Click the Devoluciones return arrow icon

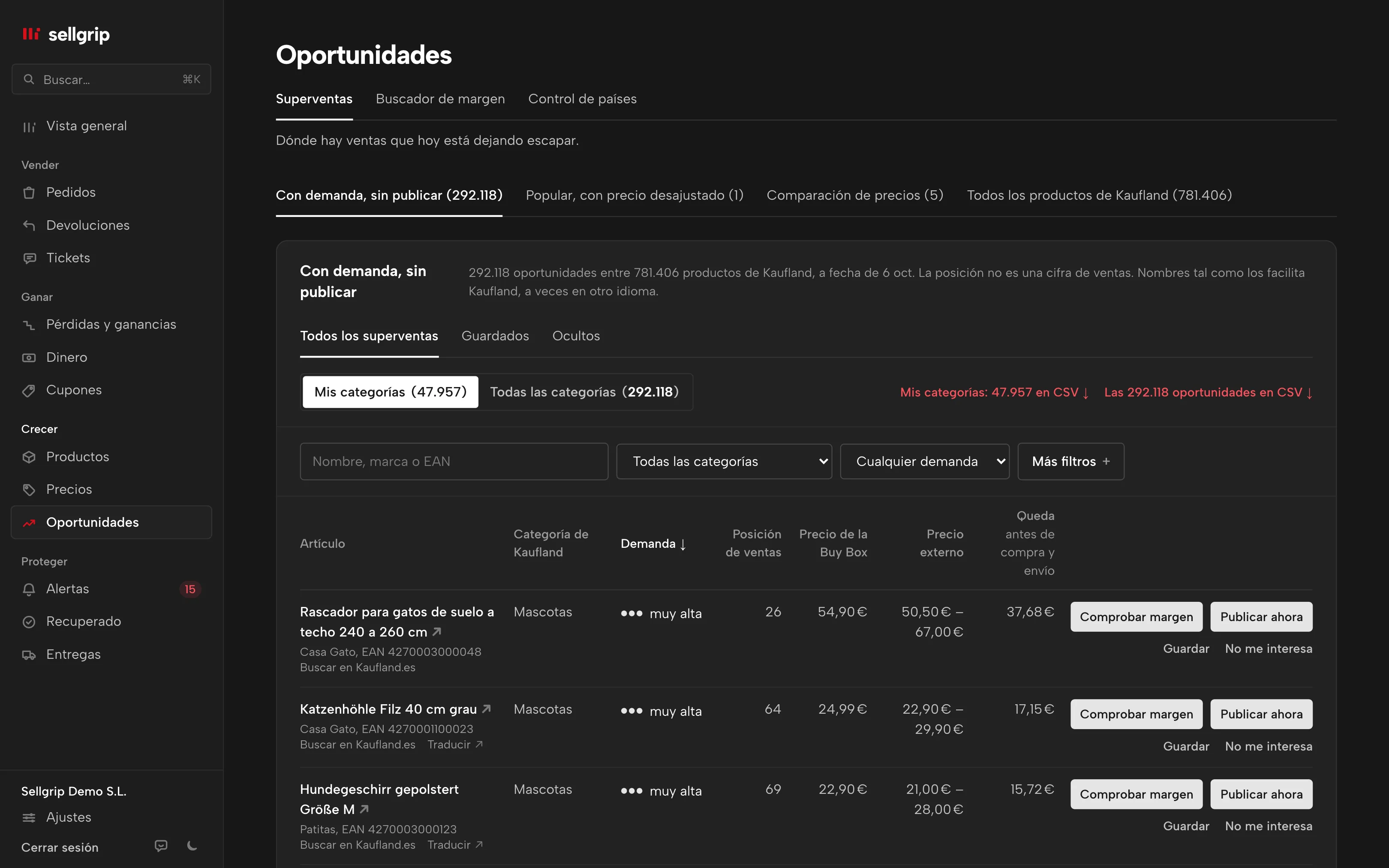click(29, 225)
